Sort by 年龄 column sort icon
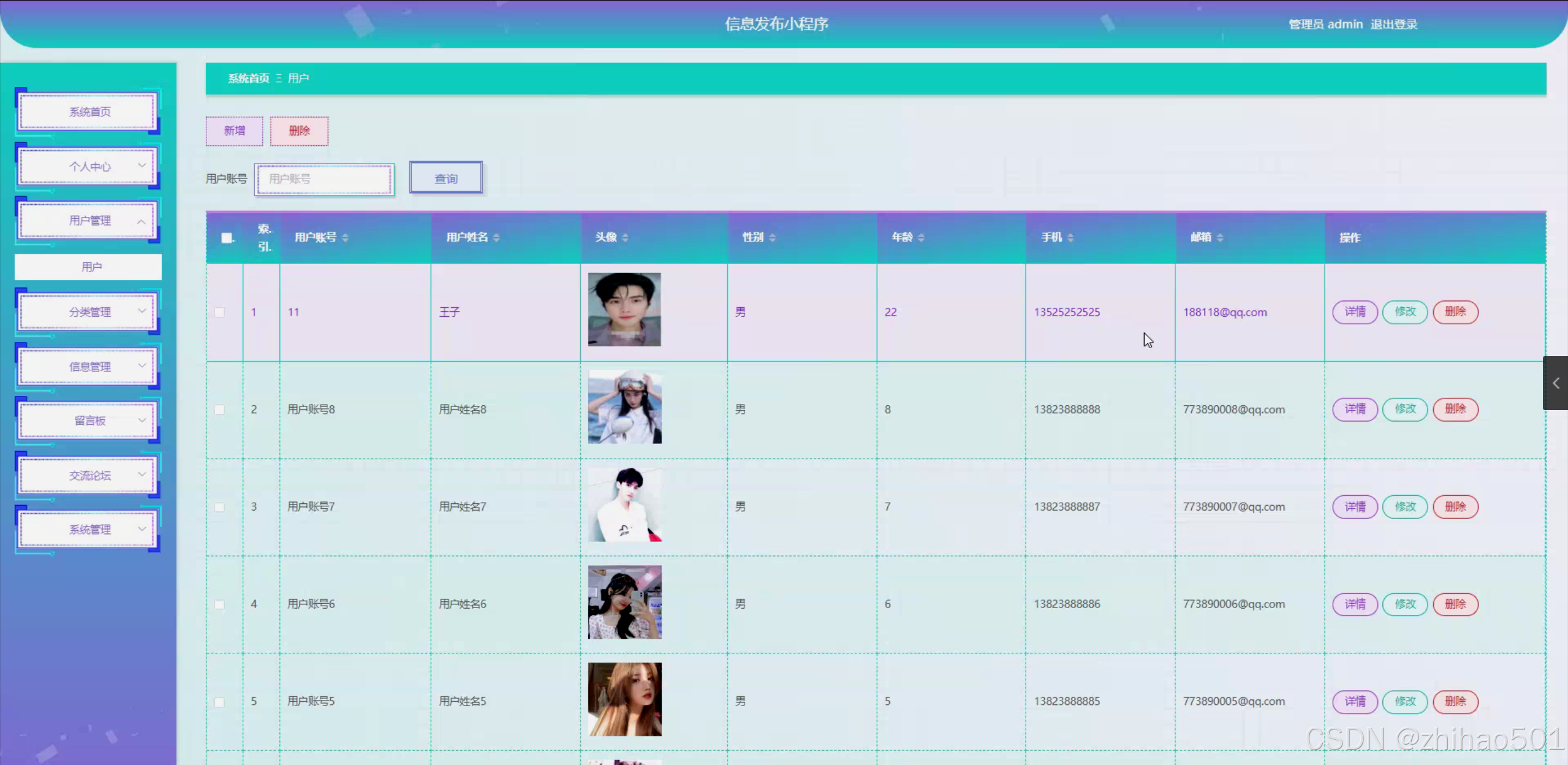The image size is (1568, 765). [x=921, y=237]
